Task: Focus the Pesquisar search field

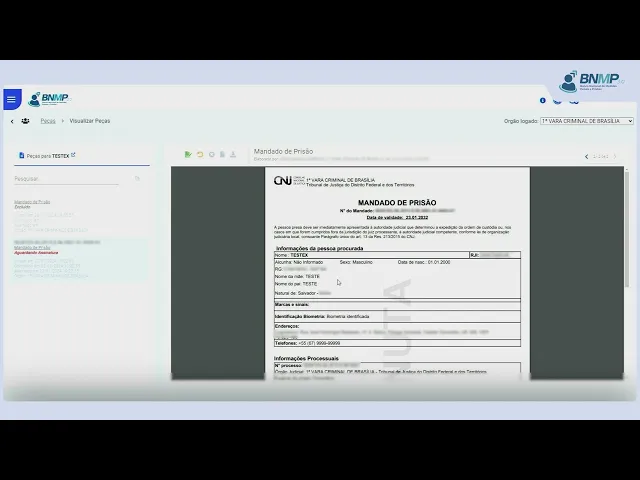Action: (x=66, y=179)
